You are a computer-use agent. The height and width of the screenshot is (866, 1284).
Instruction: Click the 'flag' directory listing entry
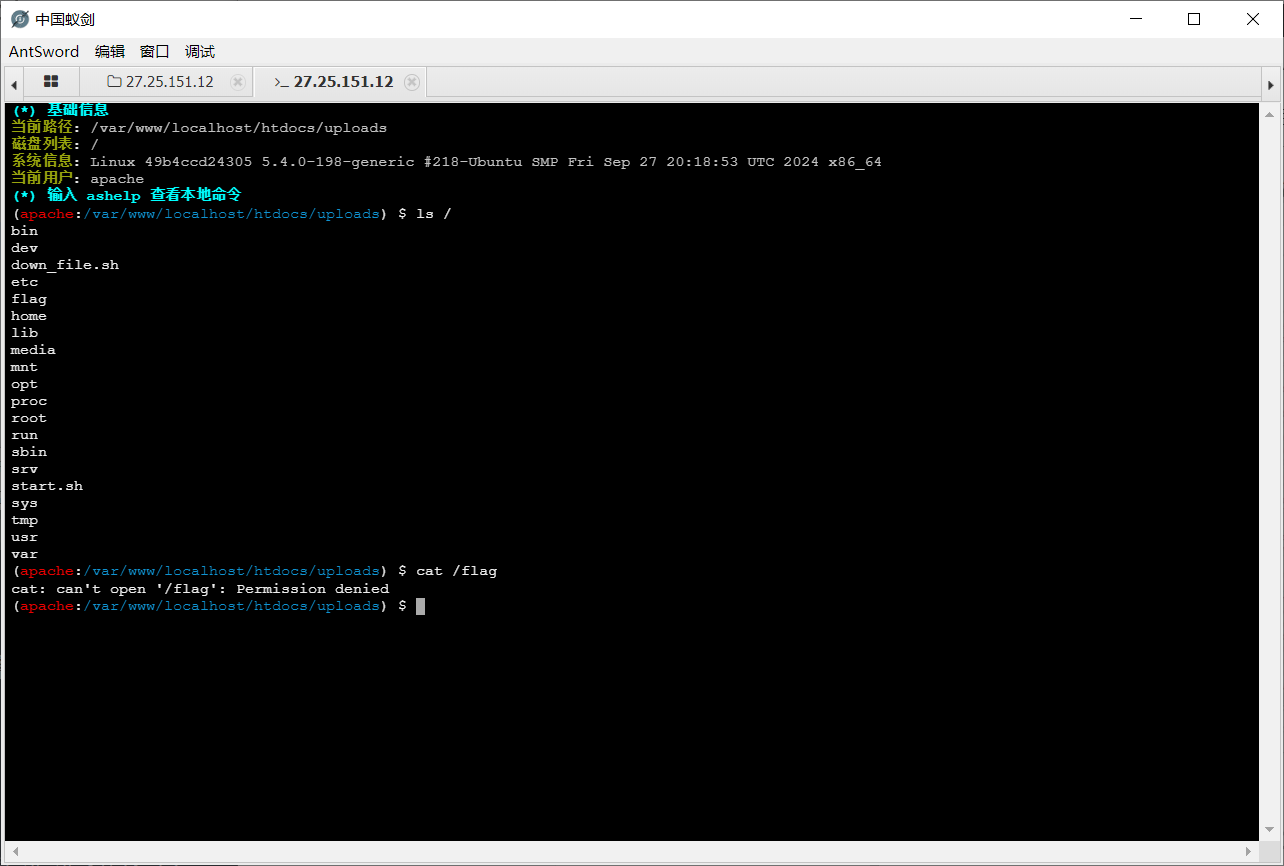[x=29, y=299]
